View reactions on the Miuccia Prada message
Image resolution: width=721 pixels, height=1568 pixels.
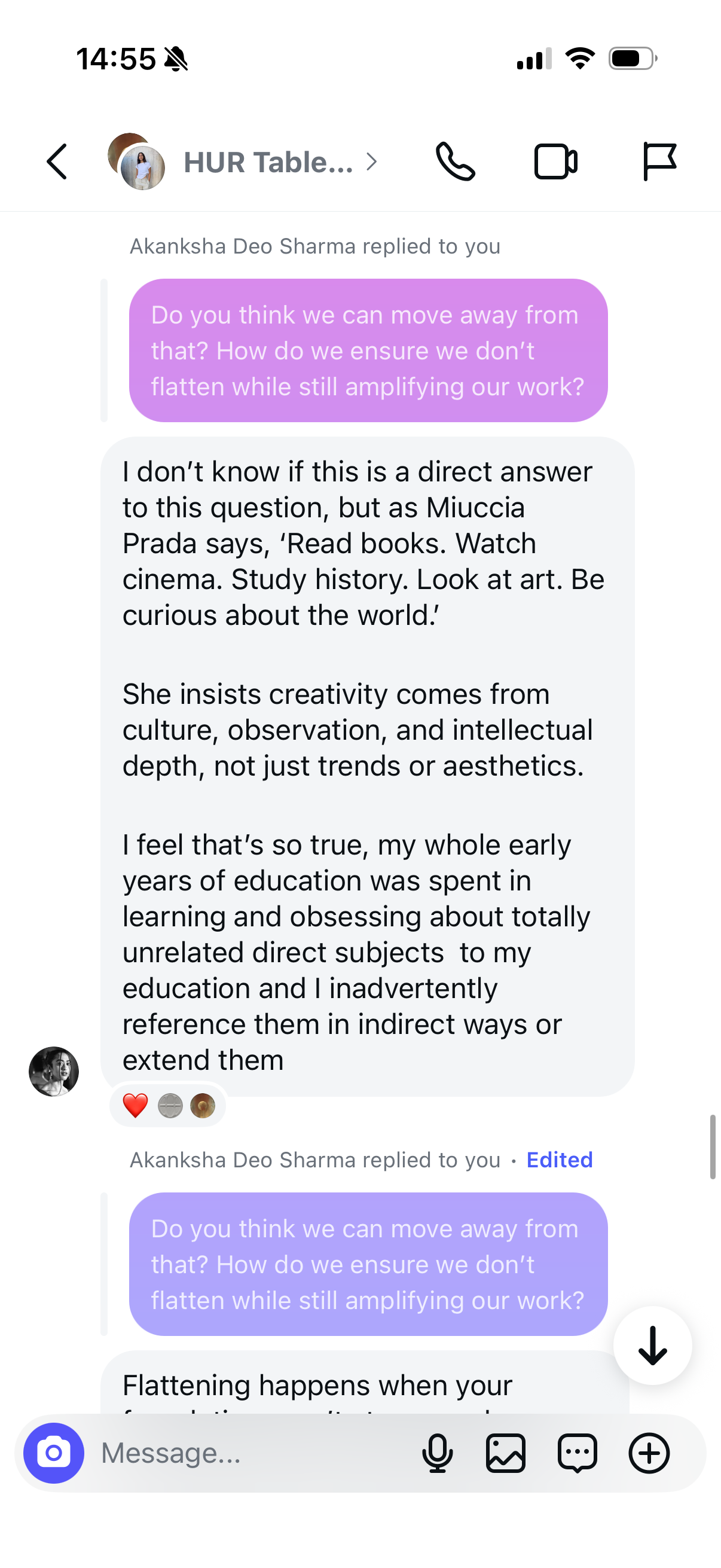168,1105
